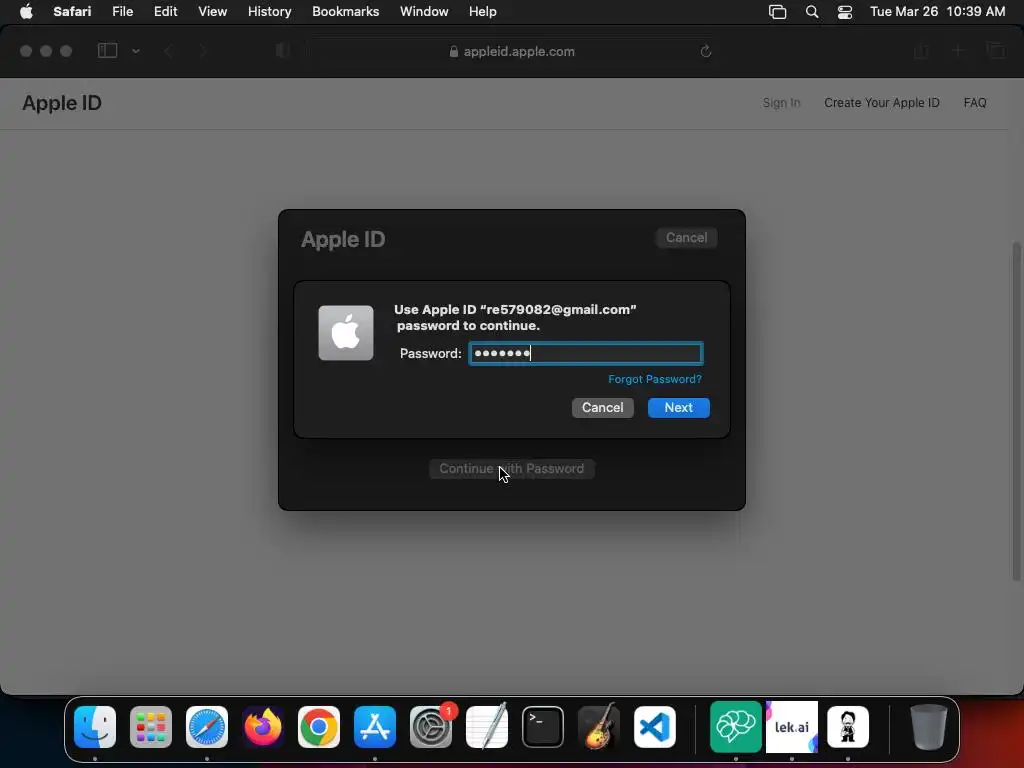Launch Firefox from the dock
1024x768 pixels.
(263, 727)
